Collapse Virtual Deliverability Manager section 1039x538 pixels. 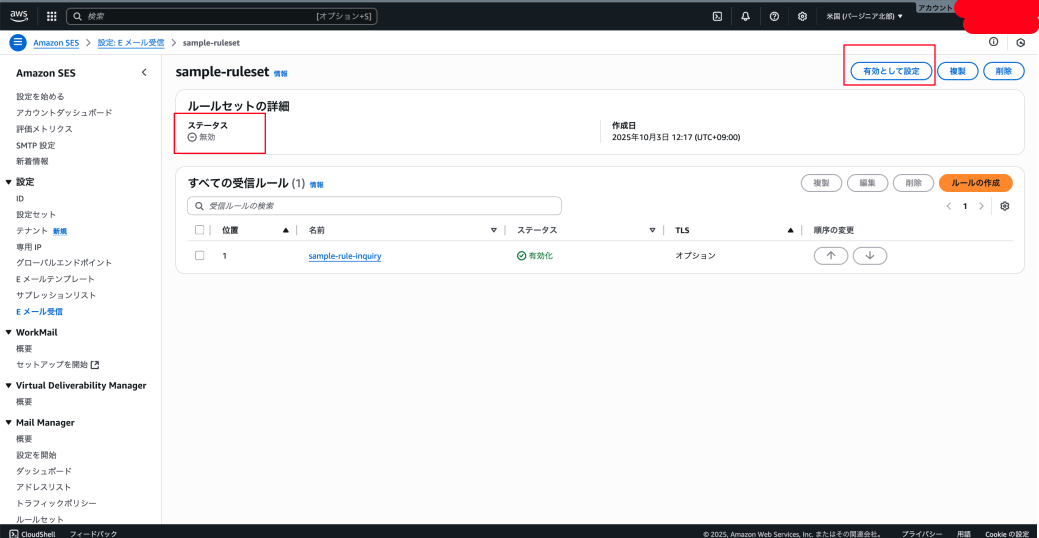click(x=8, y=385)
